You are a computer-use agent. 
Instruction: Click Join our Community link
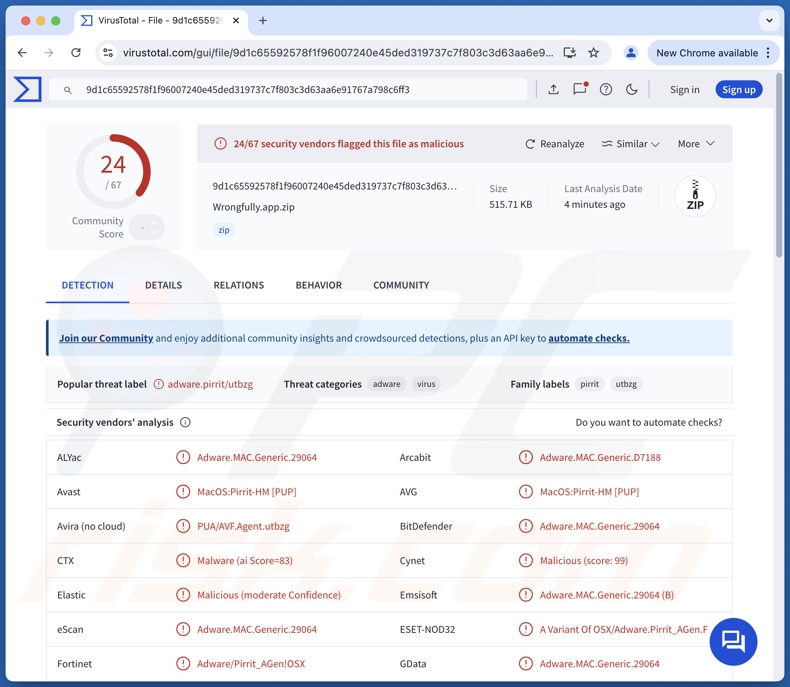(x=106, y=338)
